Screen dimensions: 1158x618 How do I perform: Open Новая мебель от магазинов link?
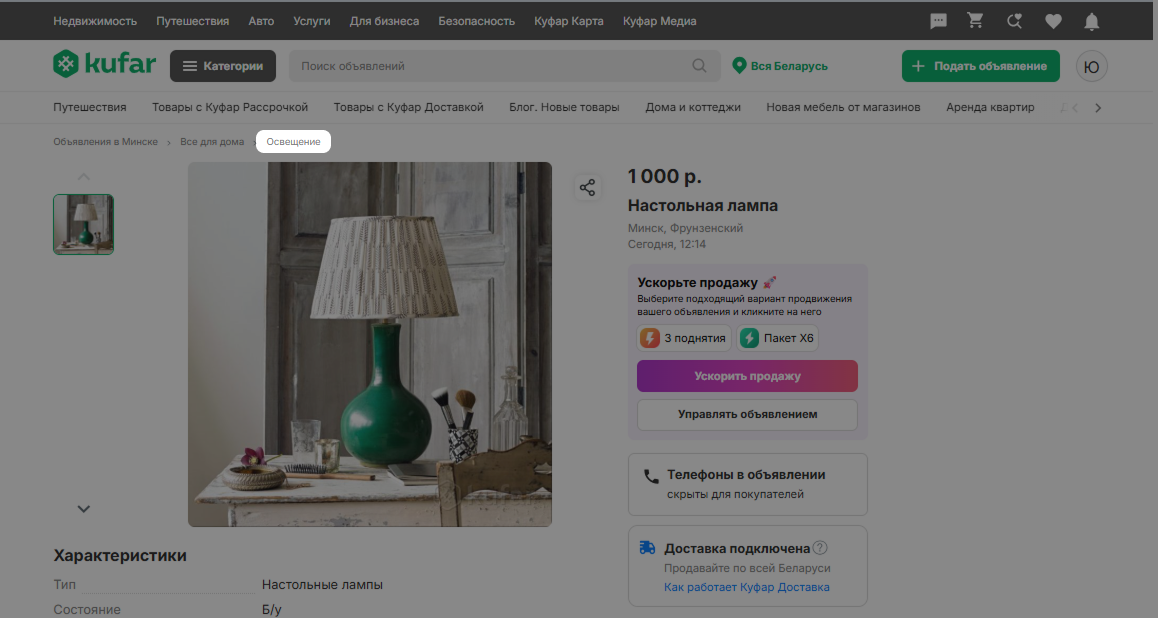(843, 107)
